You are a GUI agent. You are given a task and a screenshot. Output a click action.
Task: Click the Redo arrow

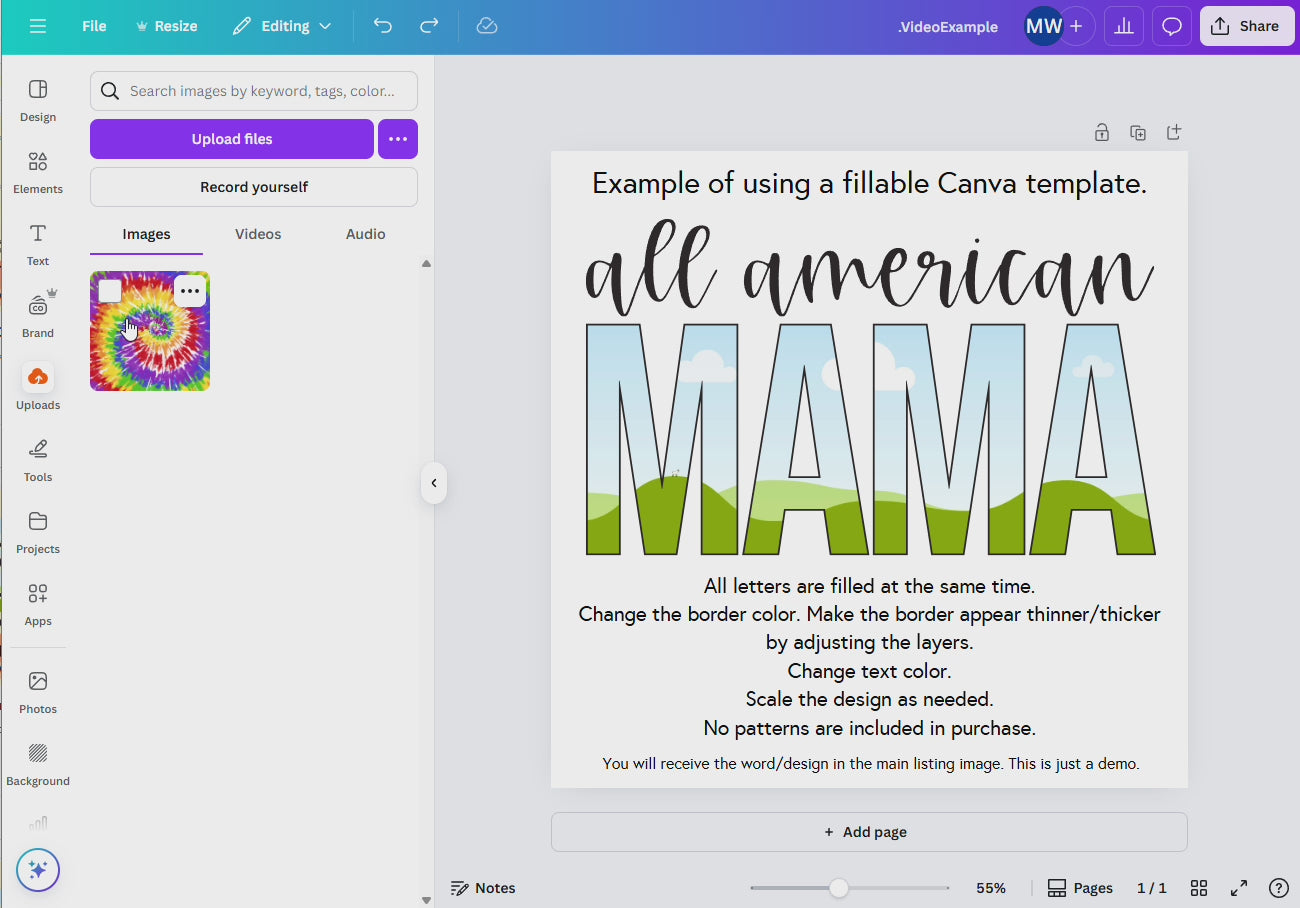429,26
